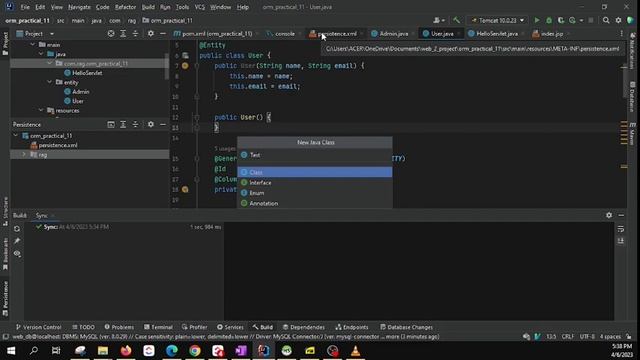Open Persistence panel options gear
The image size is (640, 360).
click(151, 124)
